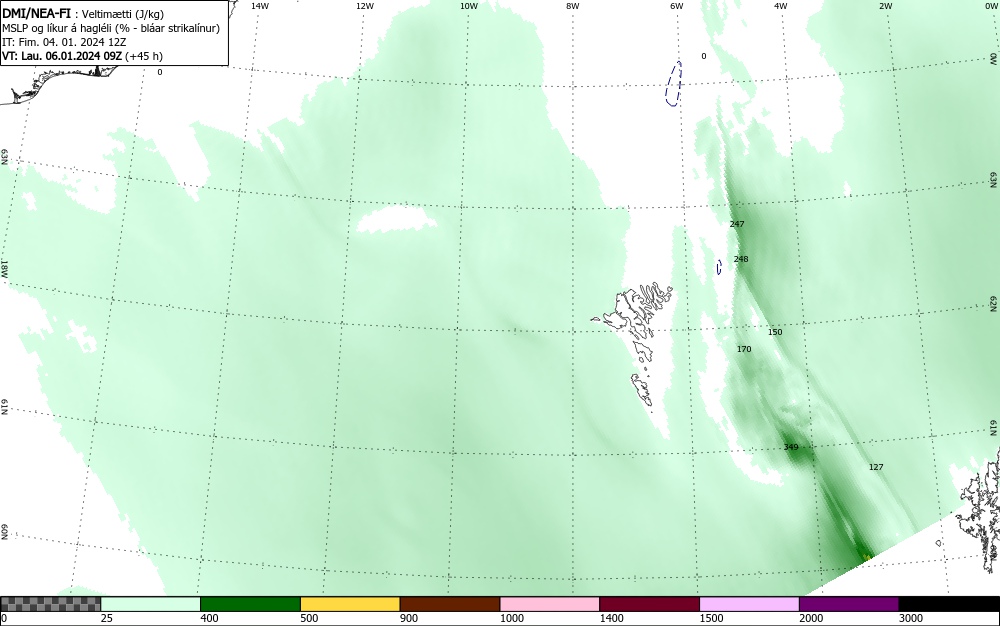
Task: Click the large blue dashed hail contour
Action: (x=673, y=84)
